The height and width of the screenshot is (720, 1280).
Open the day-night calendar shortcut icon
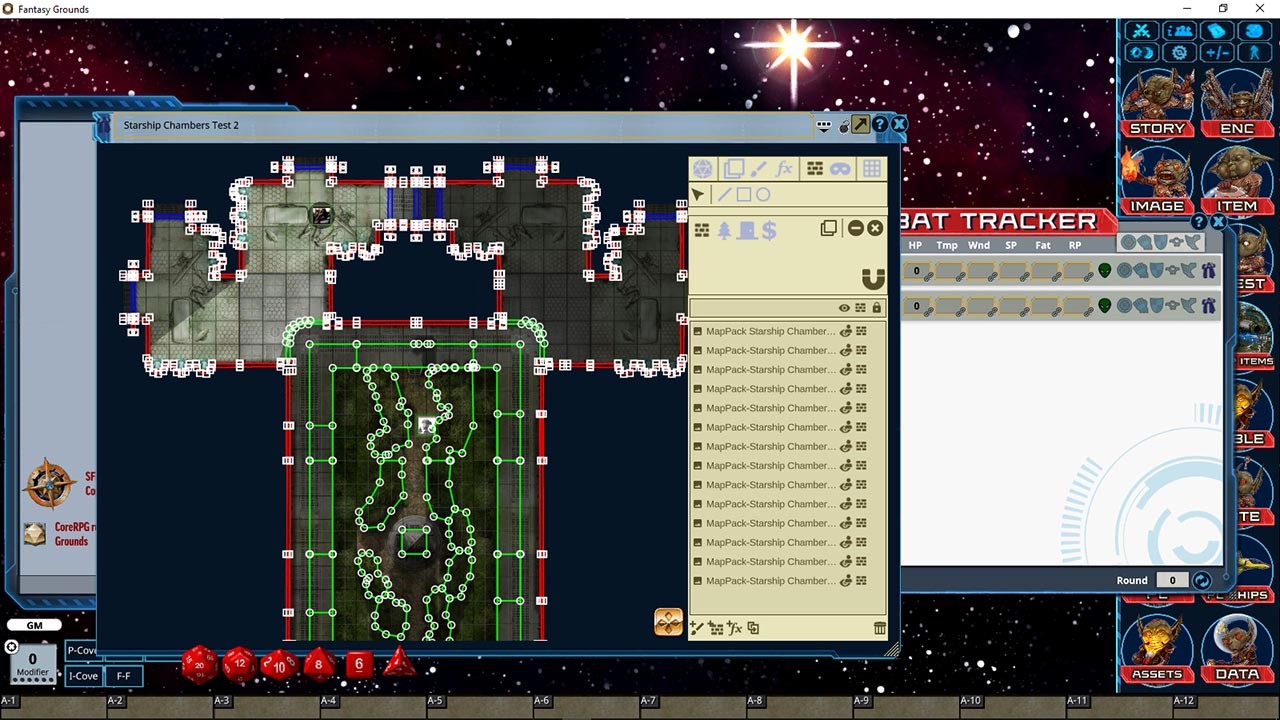(1142, 53)
